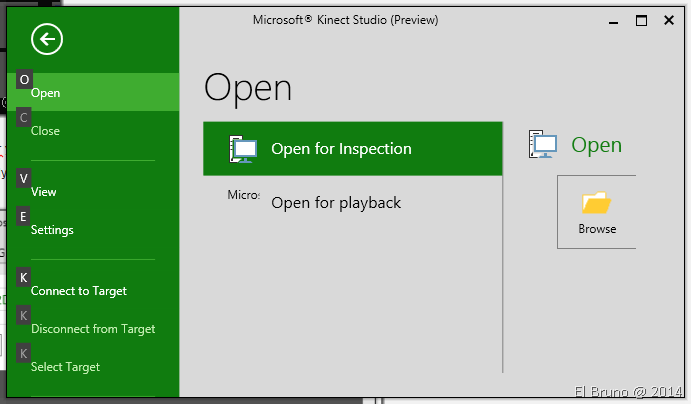Screen dimensions: 691x404
Task: Click monitor icon beside green Open heading
Action: [543, 146]
